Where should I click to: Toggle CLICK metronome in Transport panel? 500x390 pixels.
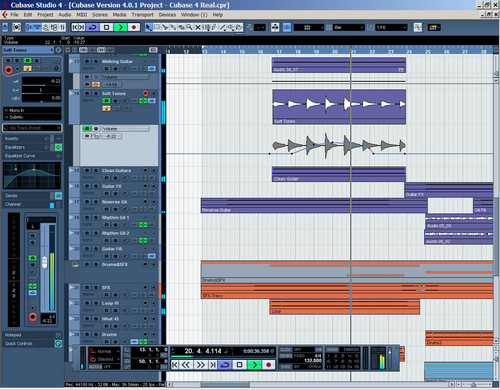[285, 350]
